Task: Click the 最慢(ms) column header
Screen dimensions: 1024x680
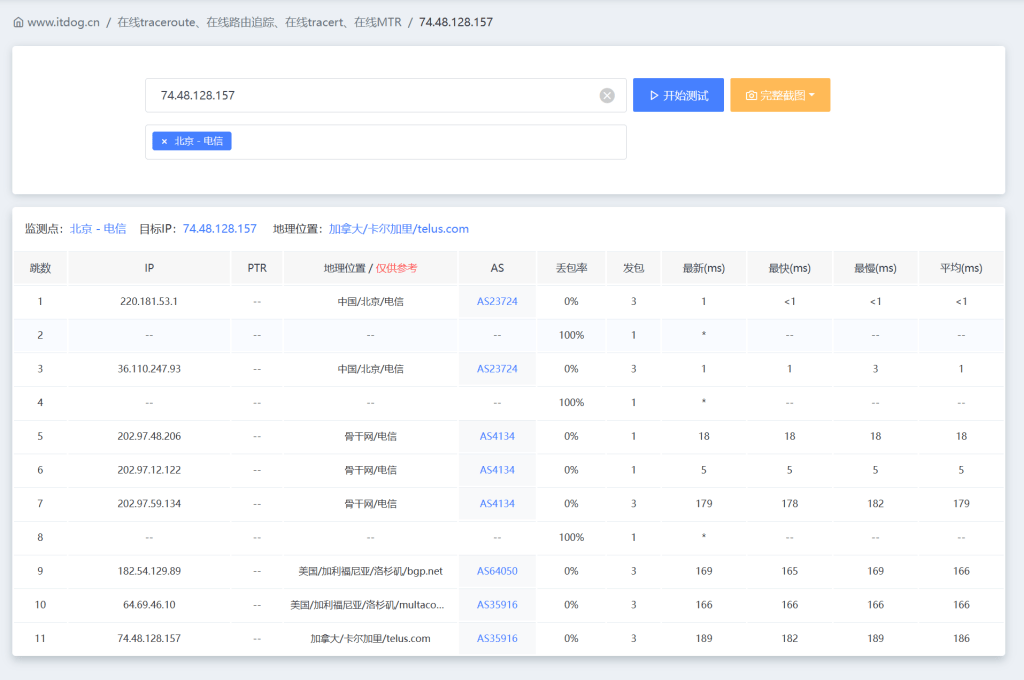Action: pos(875,268)
